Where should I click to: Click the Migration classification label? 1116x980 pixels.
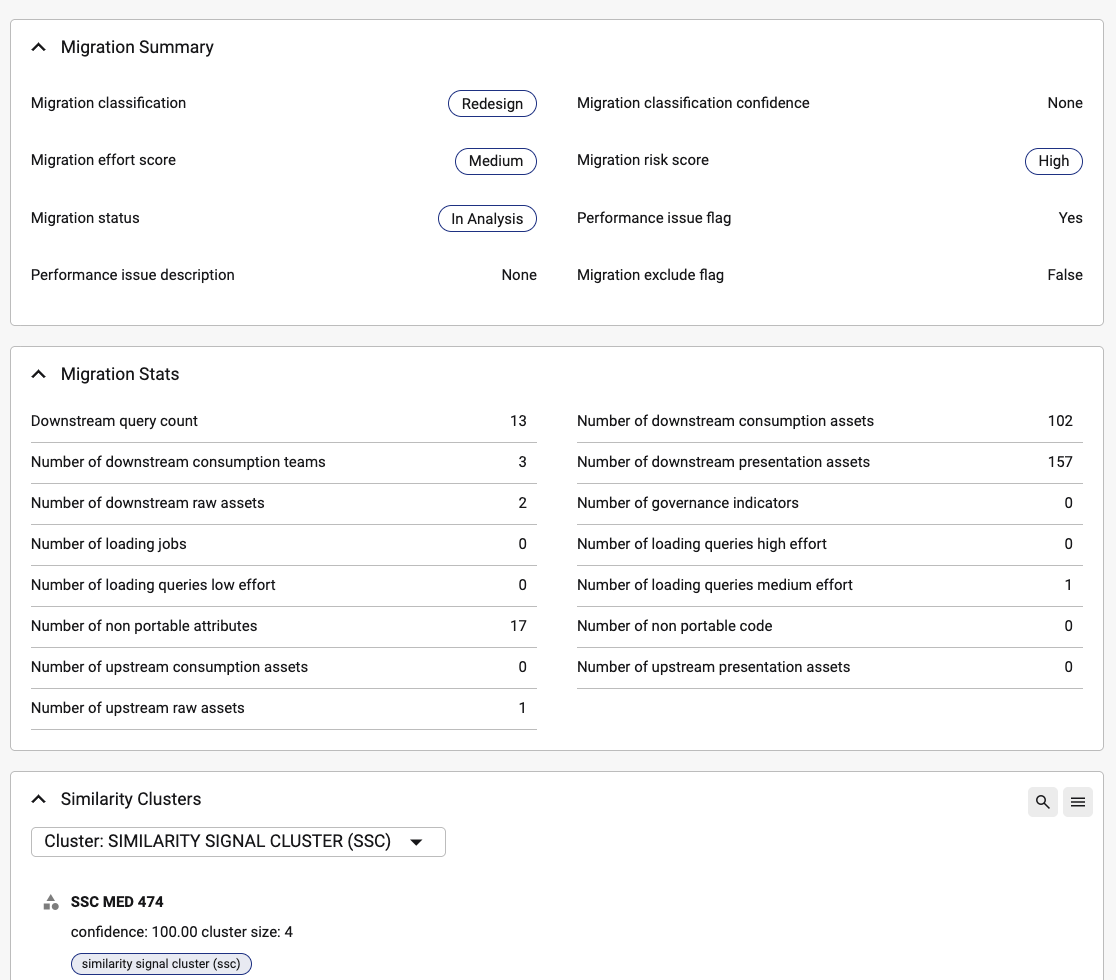(x=108, y=103)
